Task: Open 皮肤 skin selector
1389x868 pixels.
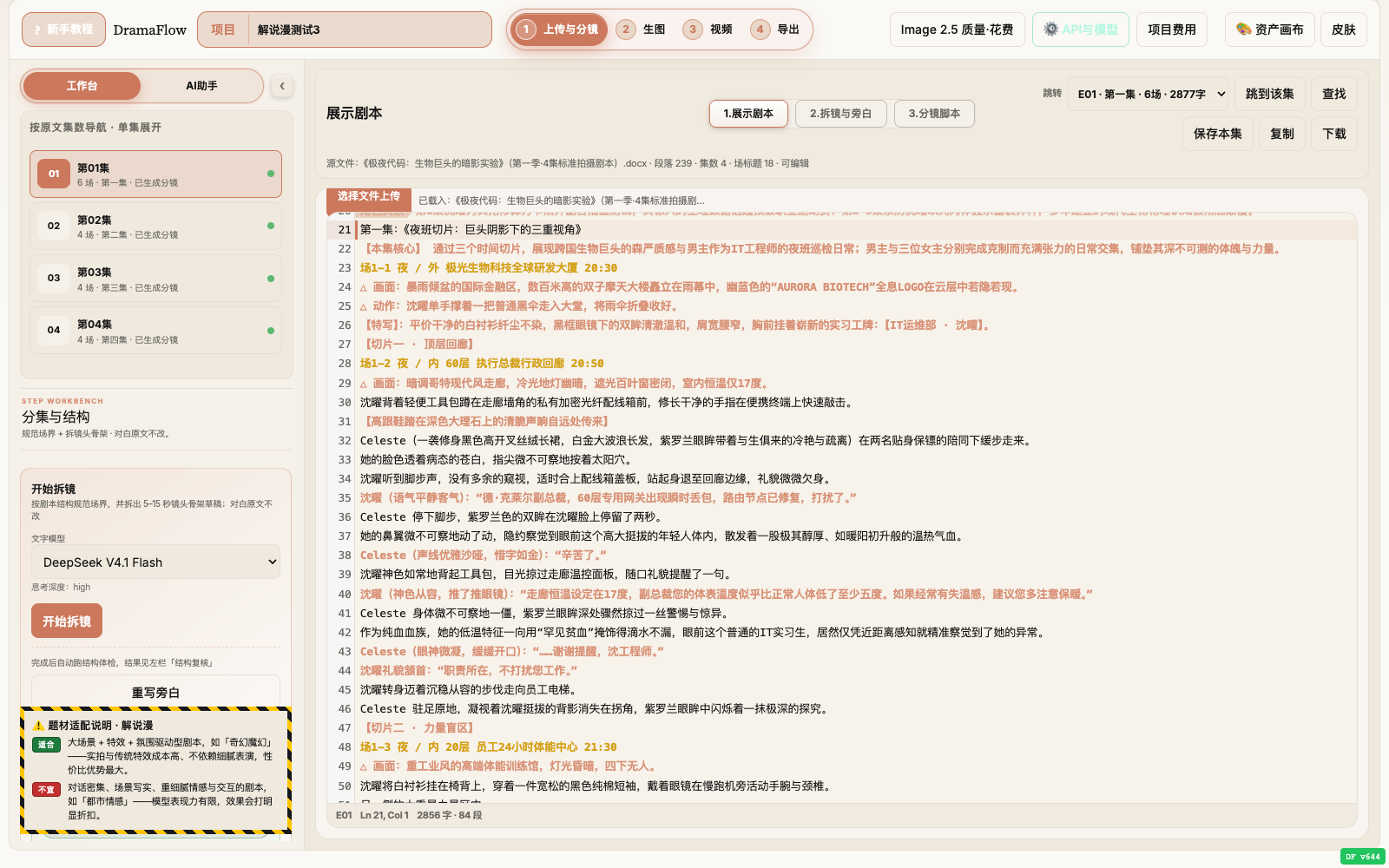Action: [x=1343, y=30]
